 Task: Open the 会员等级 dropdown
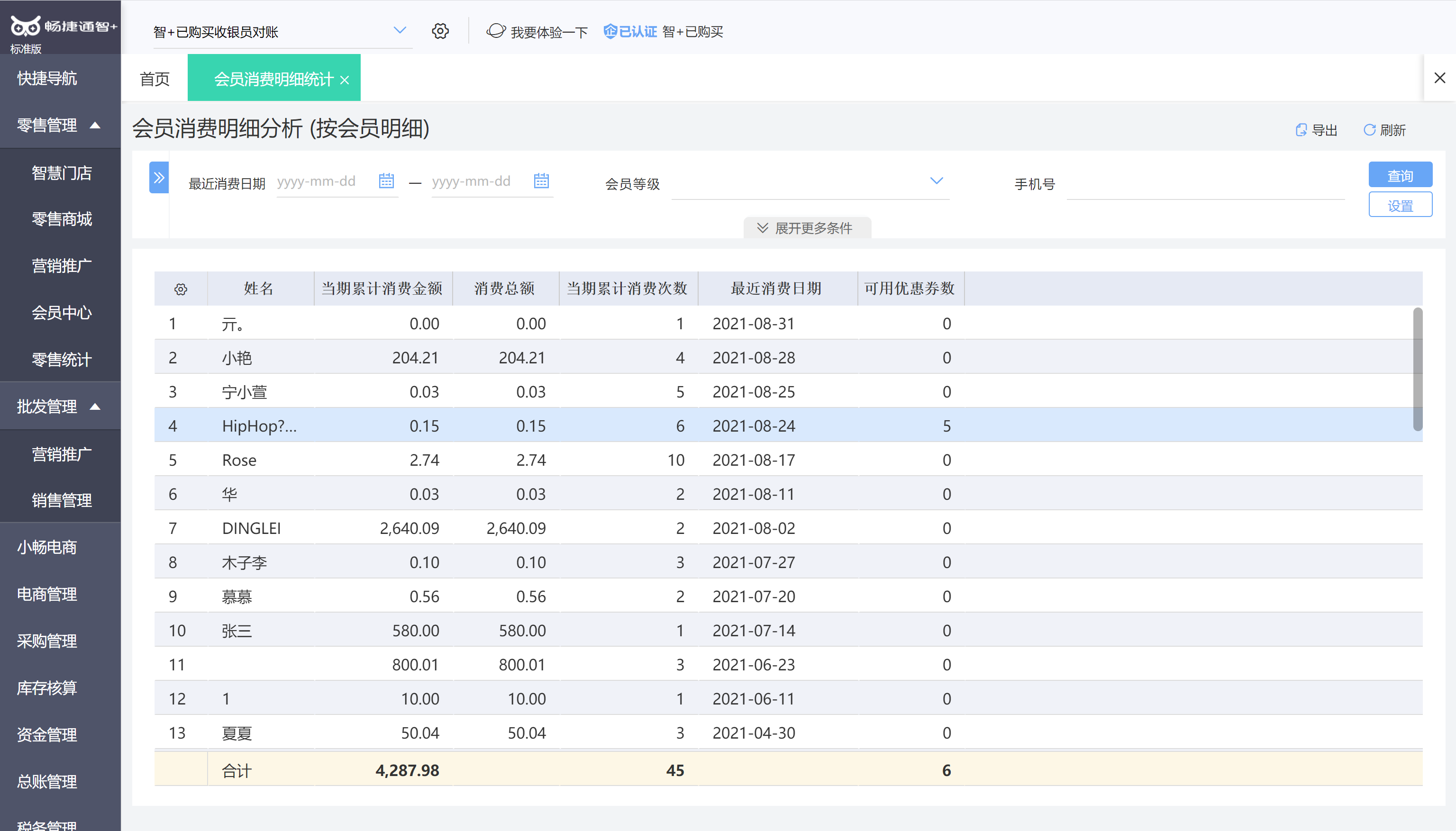coord(936,181)
